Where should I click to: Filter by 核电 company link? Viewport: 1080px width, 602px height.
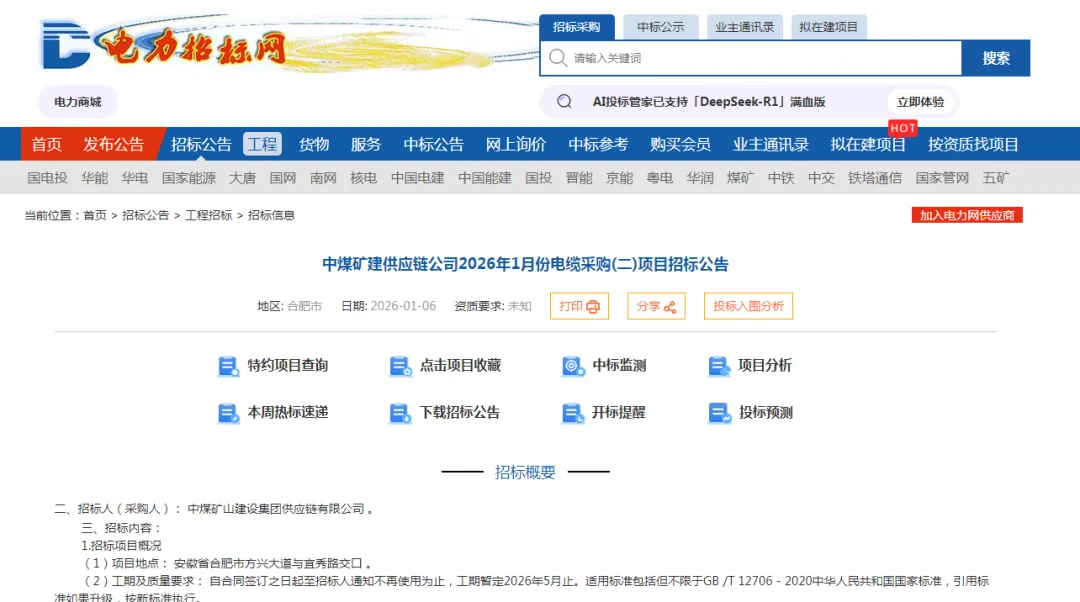364,178
